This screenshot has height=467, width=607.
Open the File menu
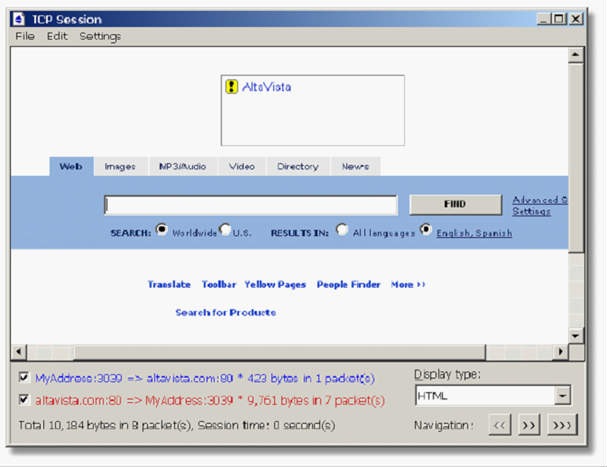coord(25,36)
